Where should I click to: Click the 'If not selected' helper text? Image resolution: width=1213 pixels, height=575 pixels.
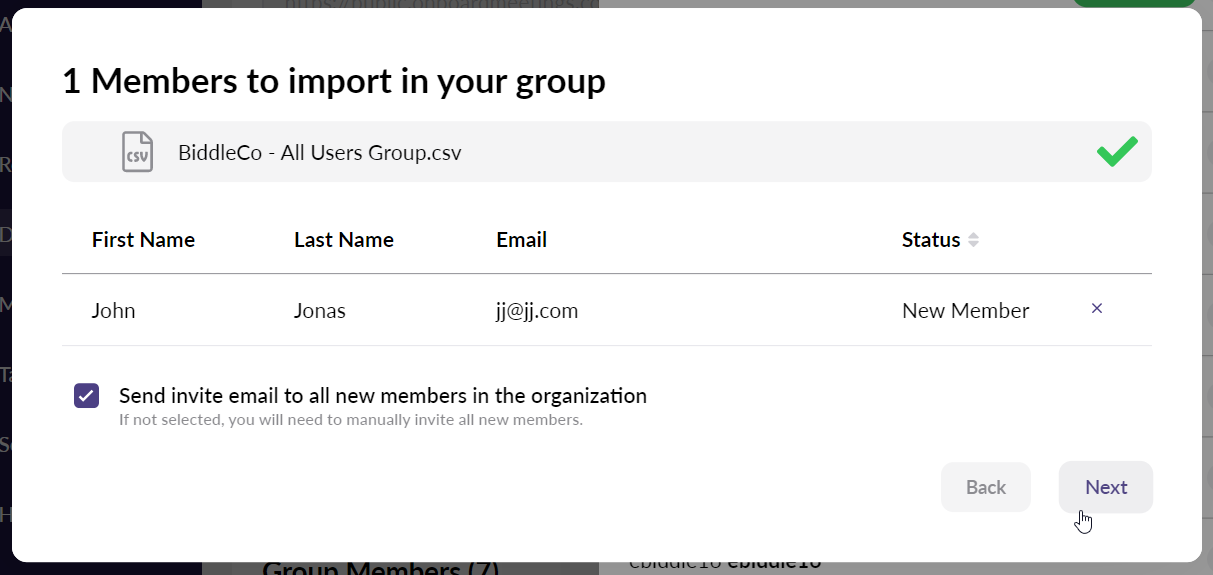(350, 420)
